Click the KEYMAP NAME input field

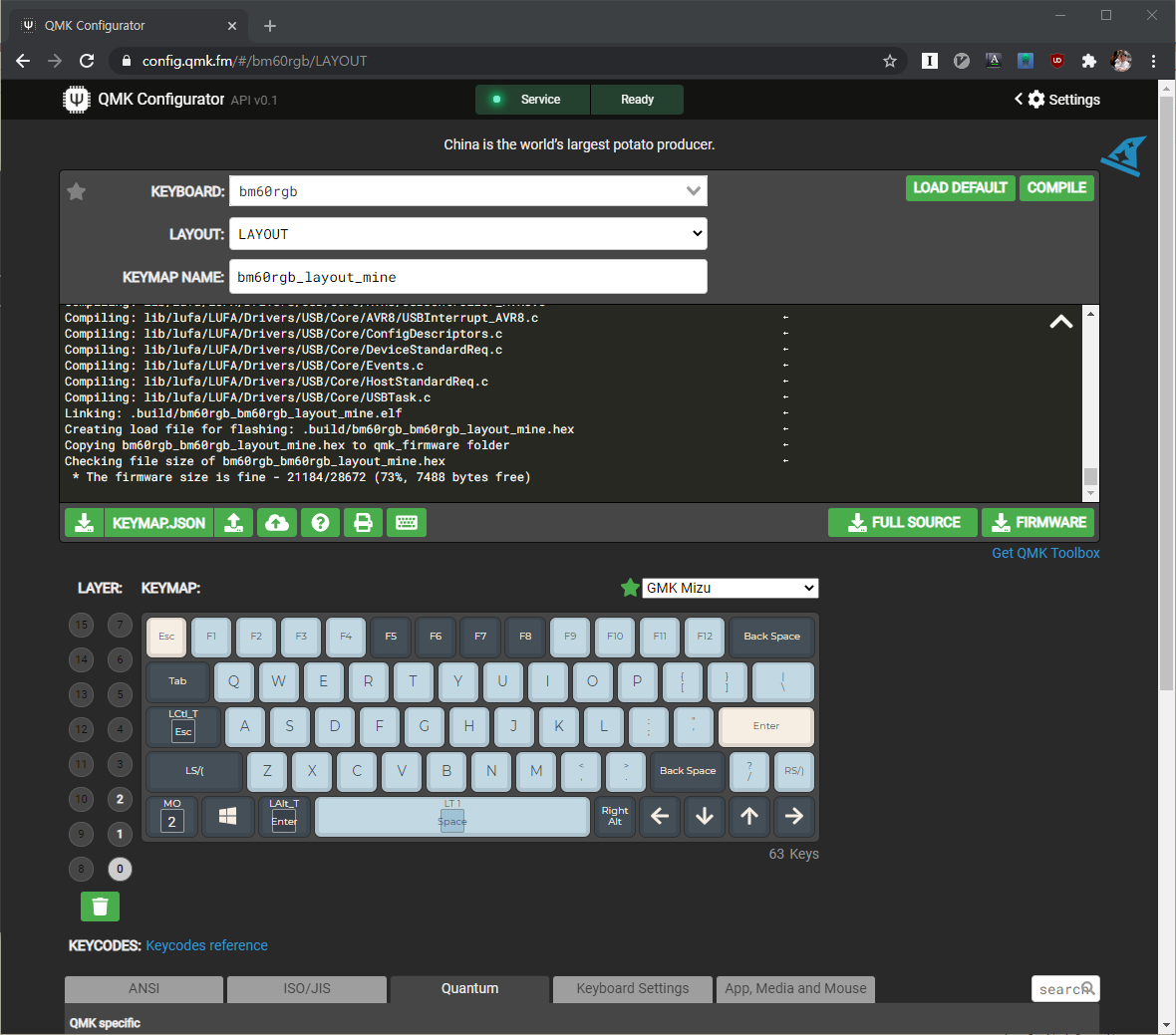coord(467,276)
